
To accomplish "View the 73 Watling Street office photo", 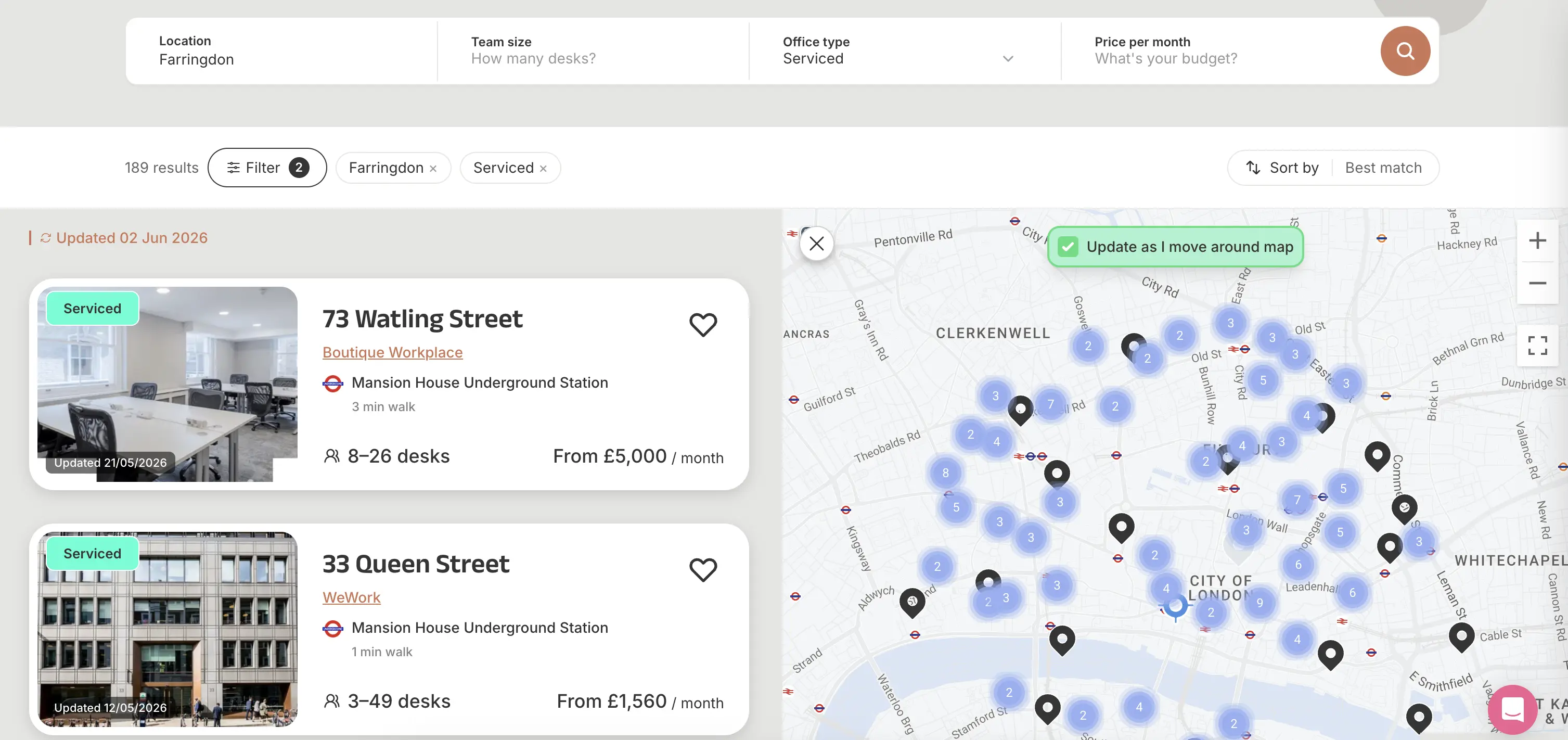I will pos(168,385).
